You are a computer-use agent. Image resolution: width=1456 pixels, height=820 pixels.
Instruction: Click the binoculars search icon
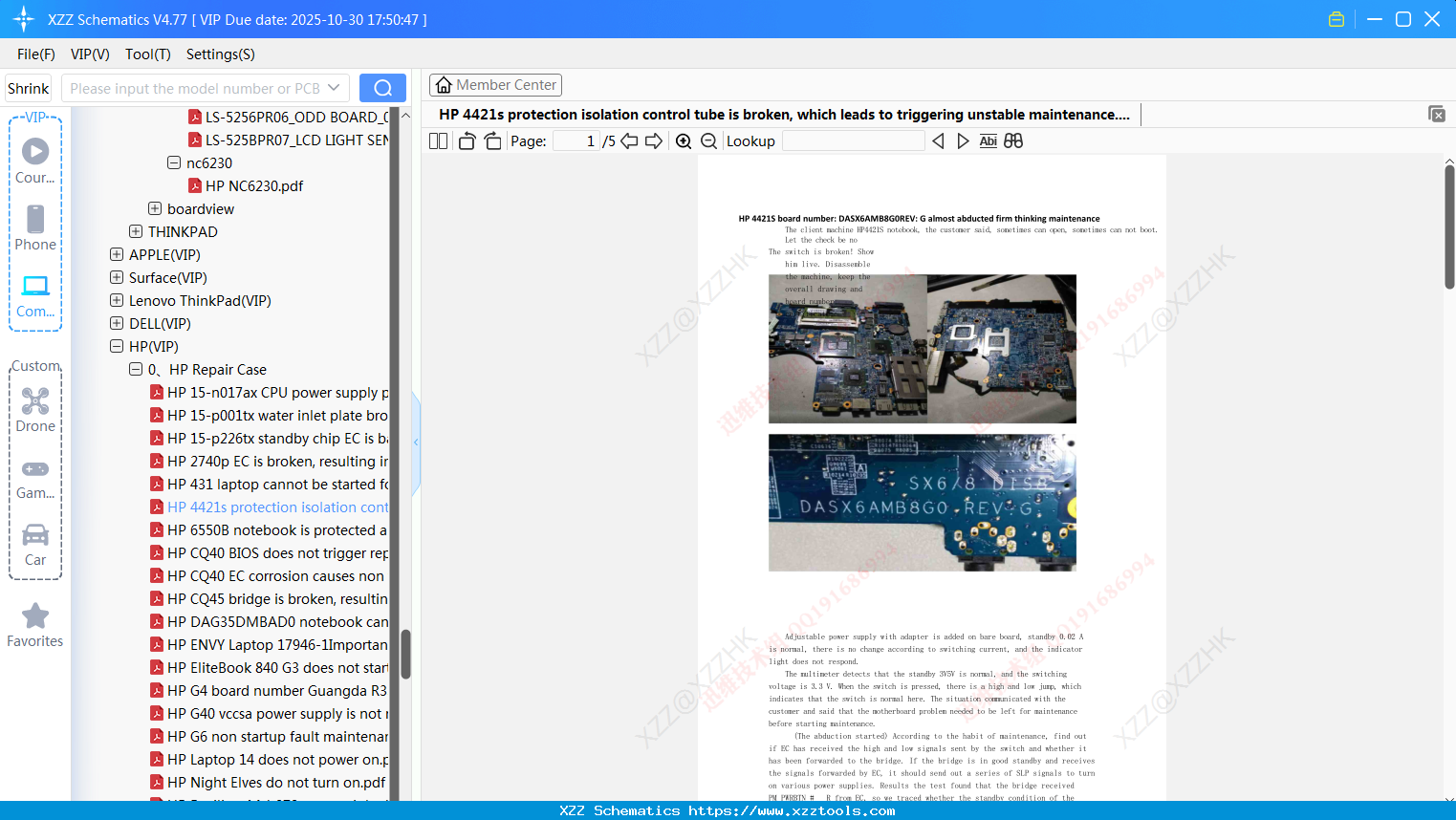(x=1013, y=140)
